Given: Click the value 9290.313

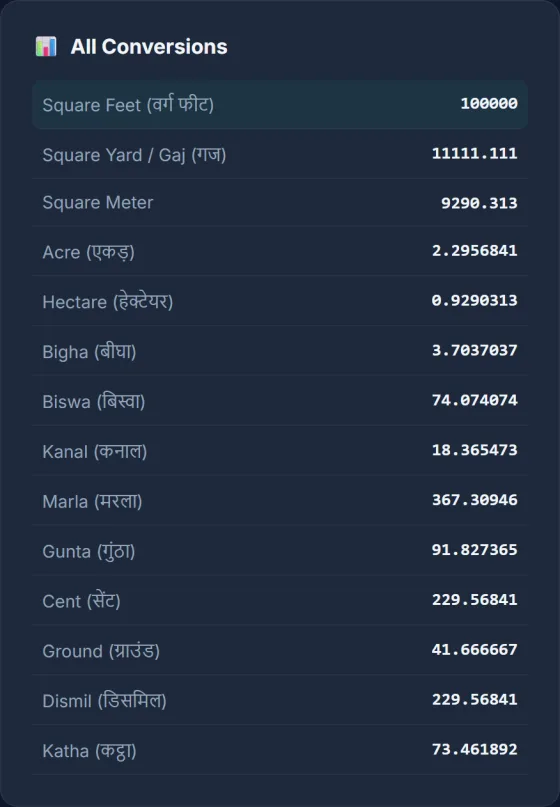Looking at the screenshot, I should tap(479, 203).
